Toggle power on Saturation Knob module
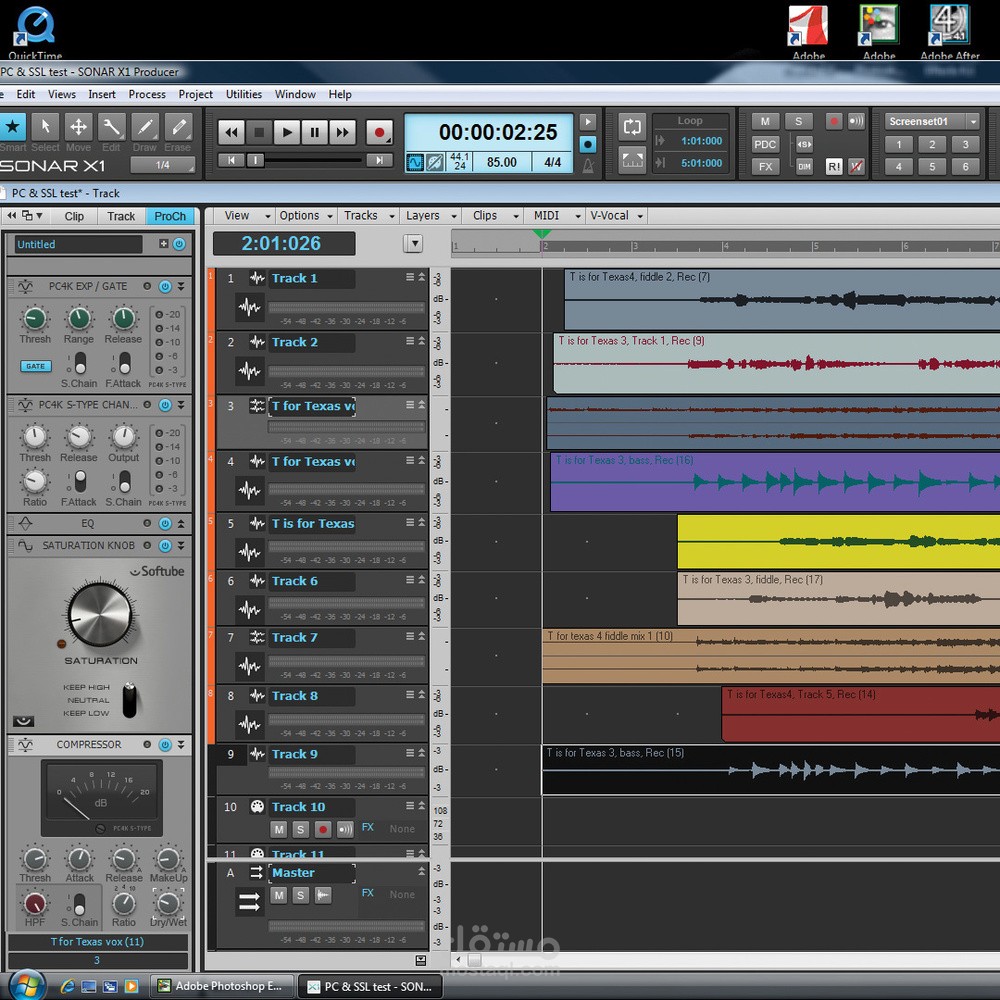1000x1000 pixels. click(165, 546)
